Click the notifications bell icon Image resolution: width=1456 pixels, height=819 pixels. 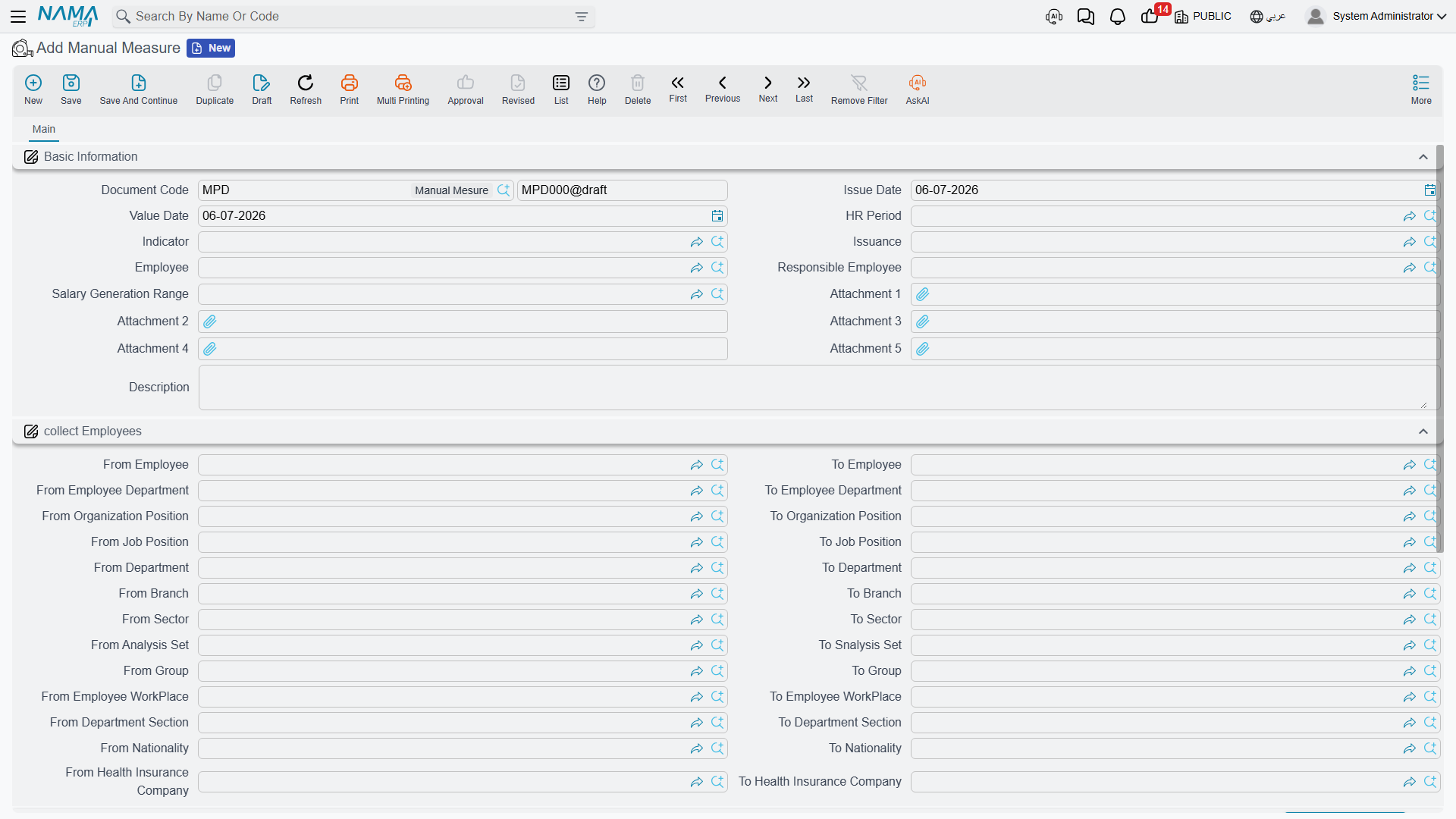1118,17
